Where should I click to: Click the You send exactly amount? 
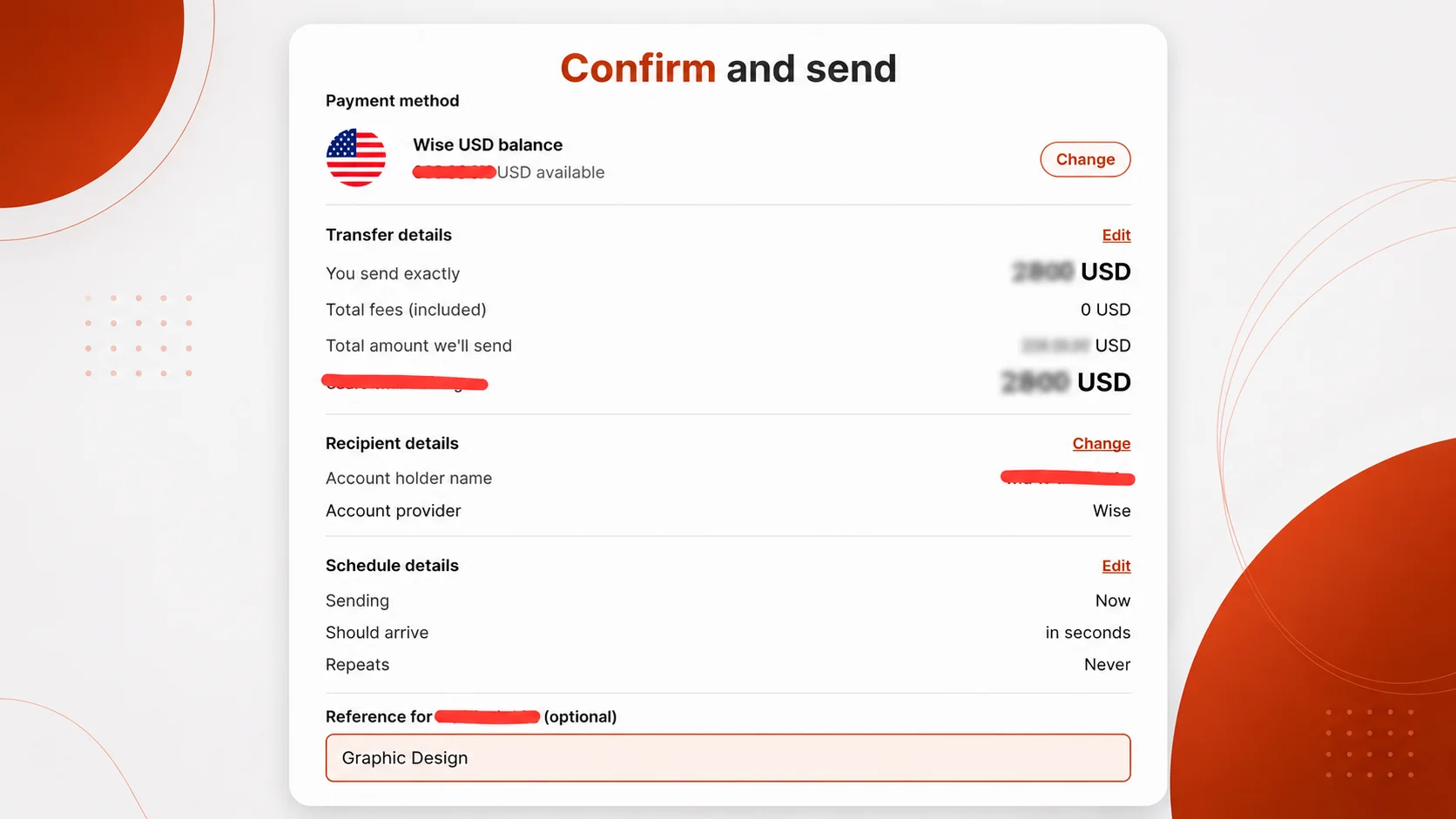tap(1071, 272)
